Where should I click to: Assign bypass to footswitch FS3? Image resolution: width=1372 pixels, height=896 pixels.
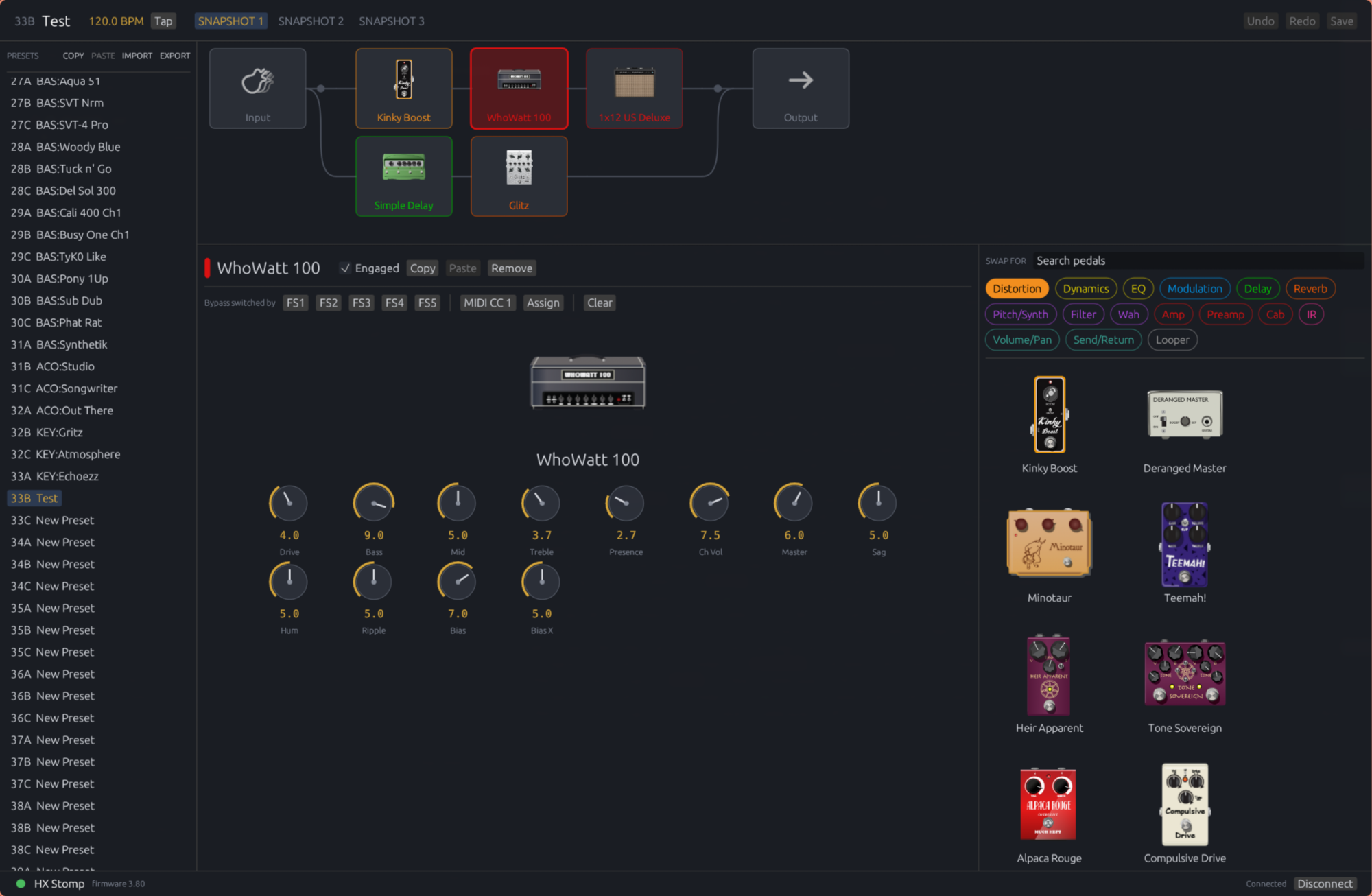[x=362, y=303]
